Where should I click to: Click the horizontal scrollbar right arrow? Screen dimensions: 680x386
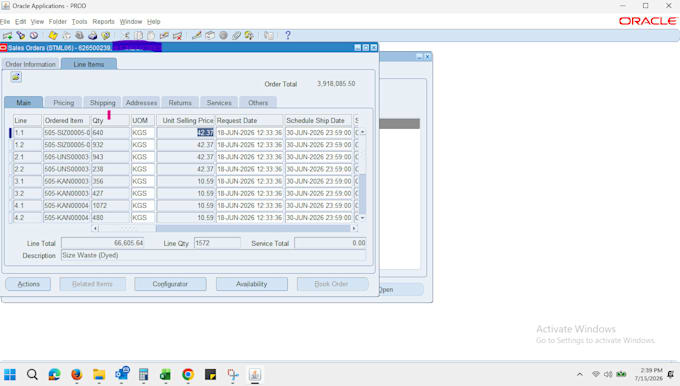354,228
